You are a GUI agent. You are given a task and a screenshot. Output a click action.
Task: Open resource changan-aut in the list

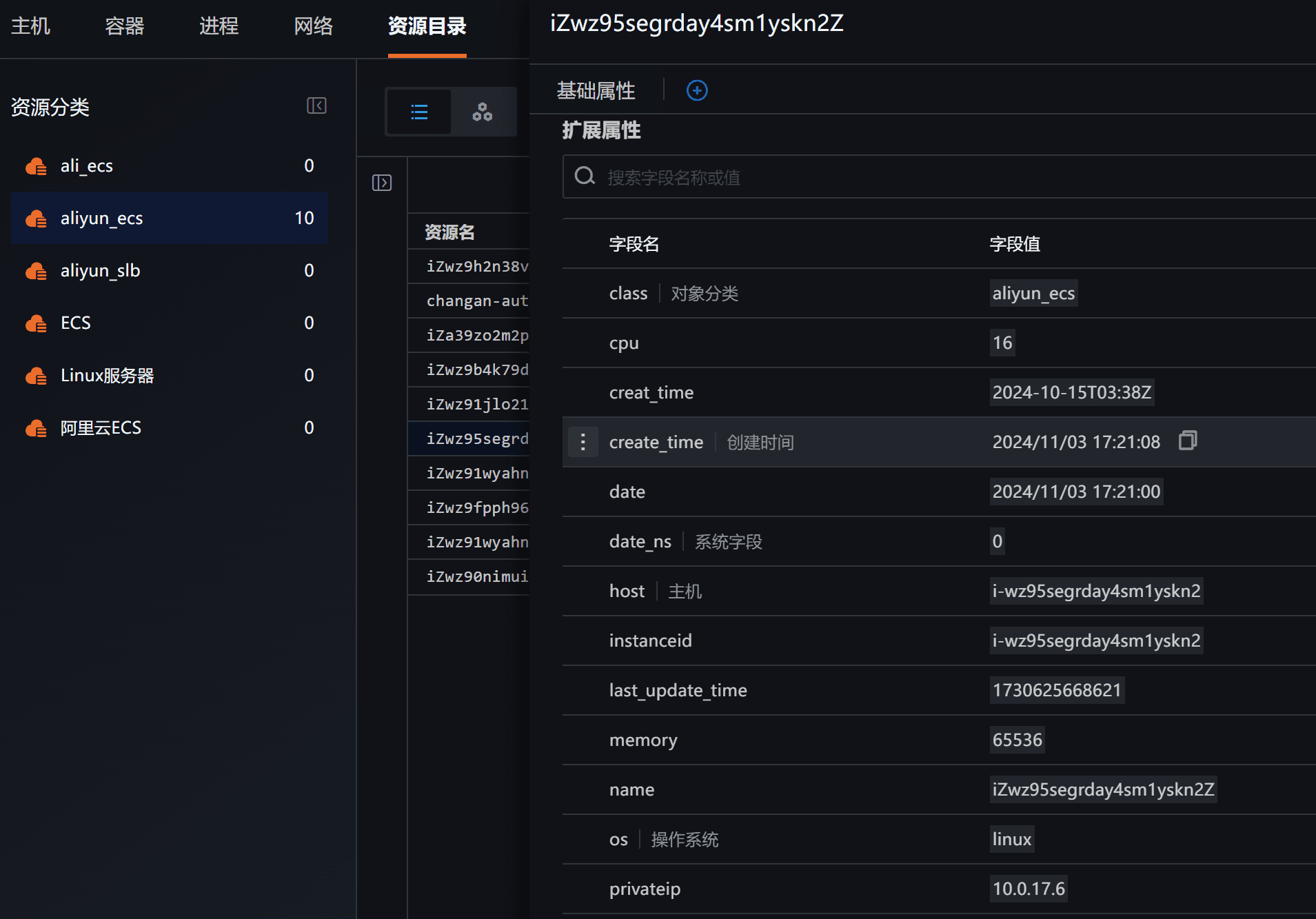(x=477, y=301)
